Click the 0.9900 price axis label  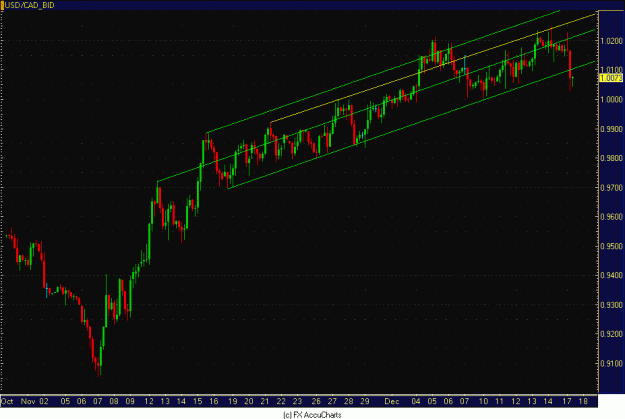611,129
